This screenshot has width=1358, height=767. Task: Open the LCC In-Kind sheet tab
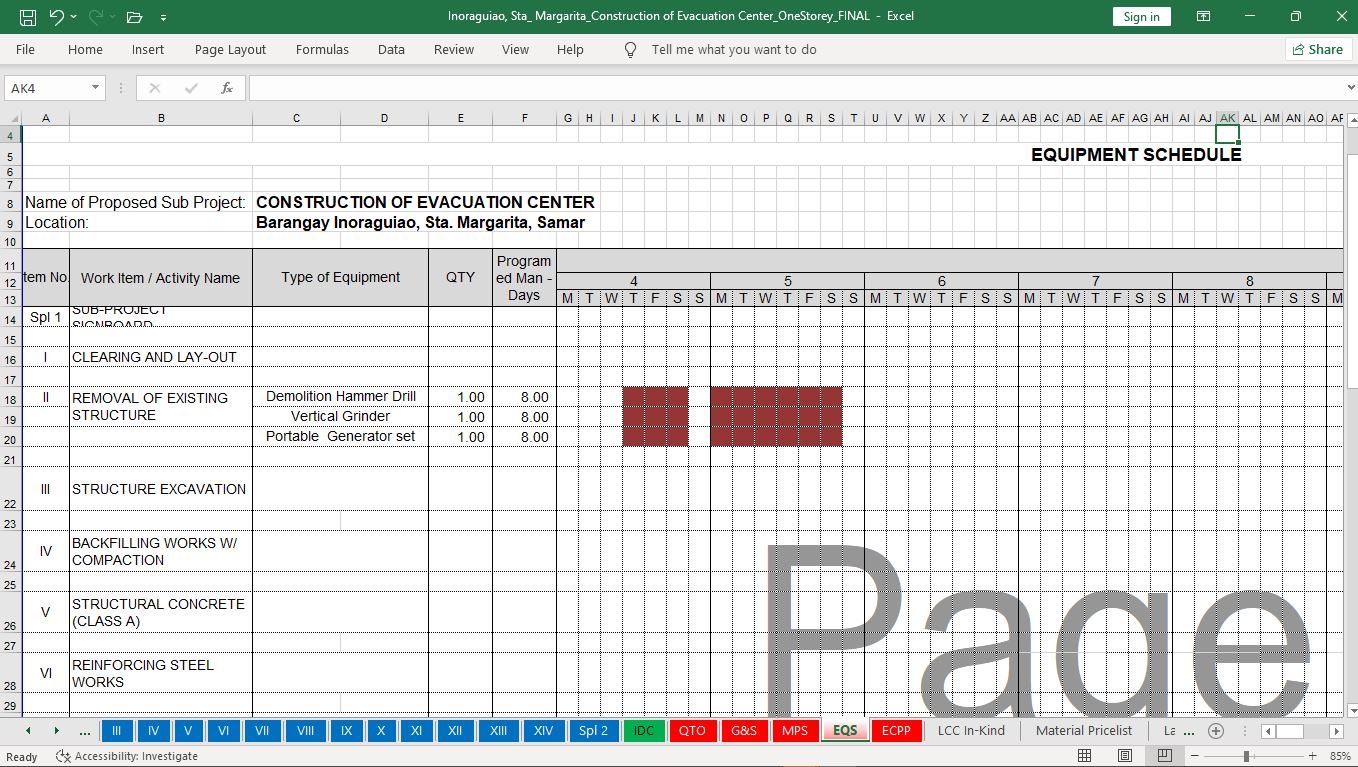point(971,731)
